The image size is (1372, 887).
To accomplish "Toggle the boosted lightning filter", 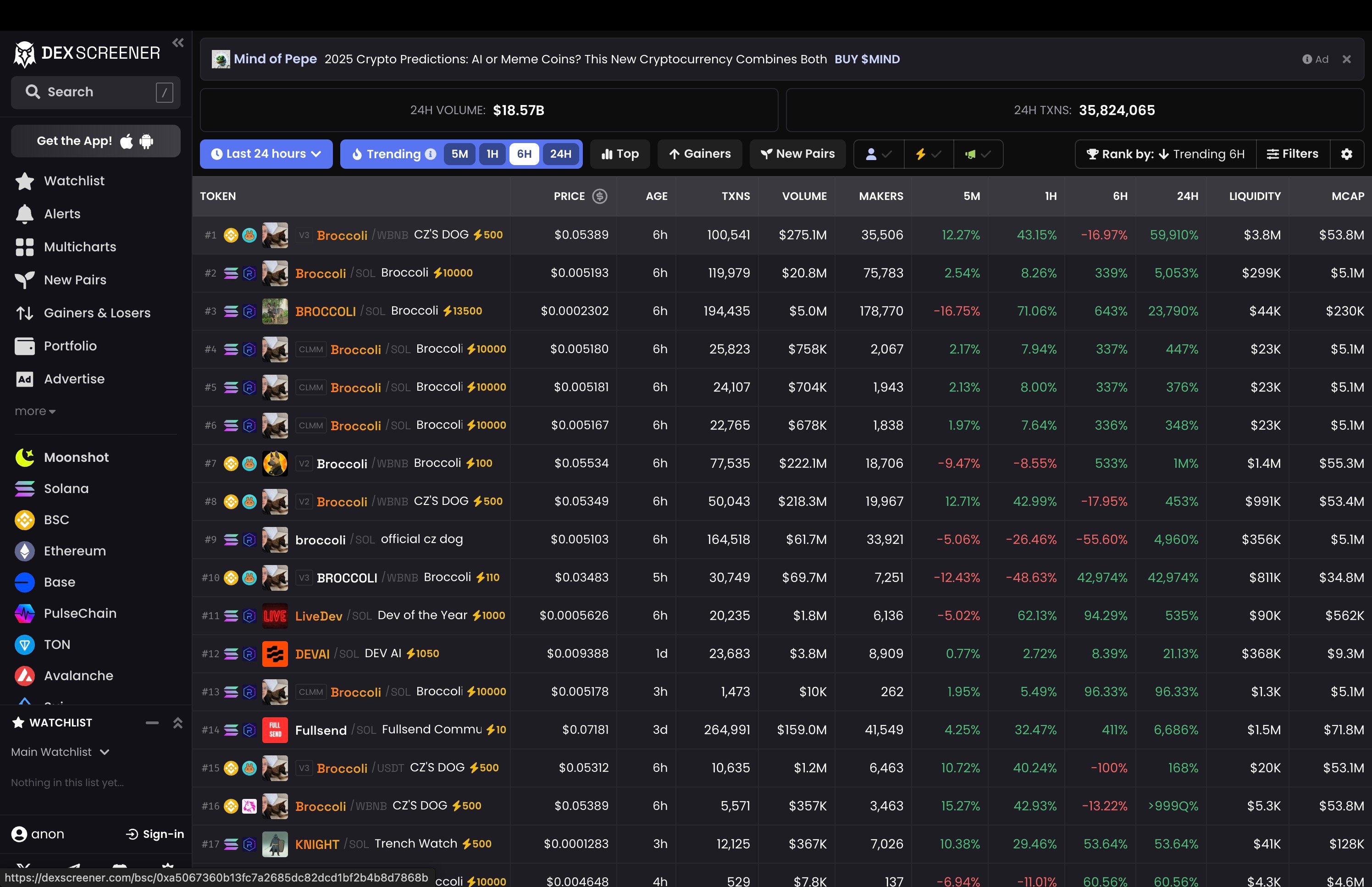I will point(928,154).
